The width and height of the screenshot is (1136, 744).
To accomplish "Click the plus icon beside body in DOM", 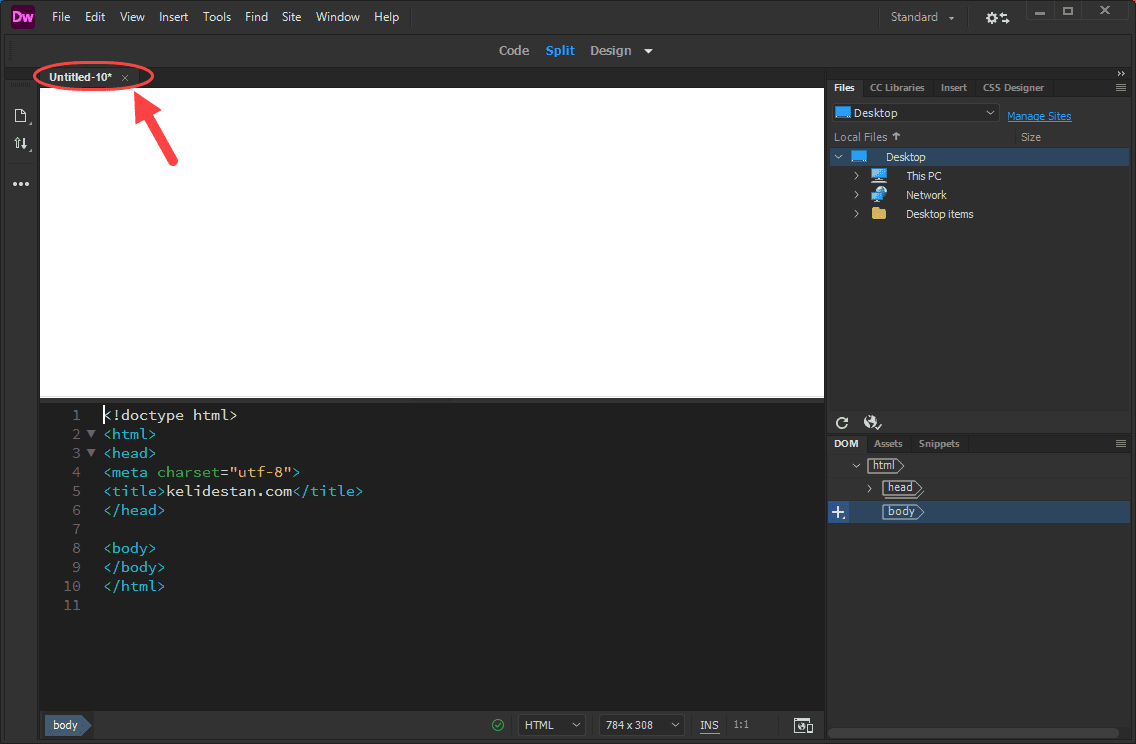I will click(x=838, y=512).
